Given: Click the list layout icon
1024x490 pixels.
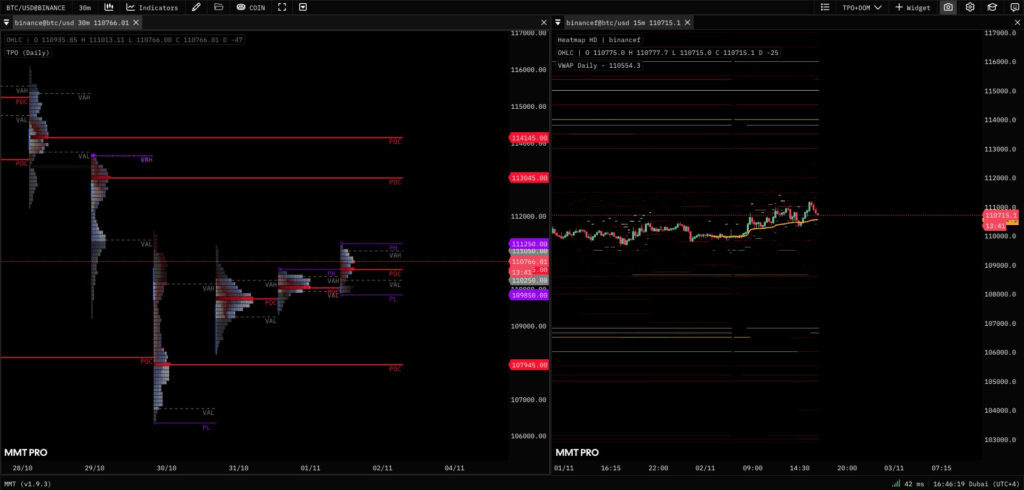Looking at the screenshot, I should pyautogui.click(x=825, y=7).
